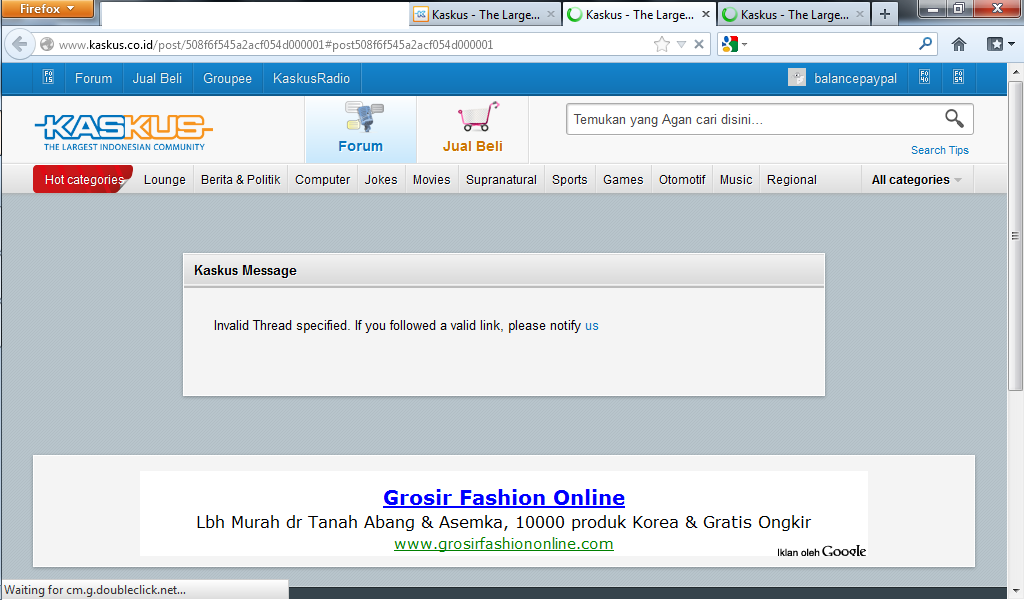Click the Search Tips link

[939, 150]
